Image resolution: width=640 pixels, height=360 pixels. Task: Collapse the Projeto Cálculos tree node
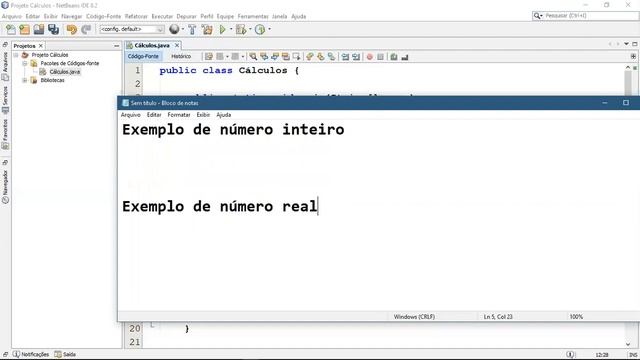[16, 55]
